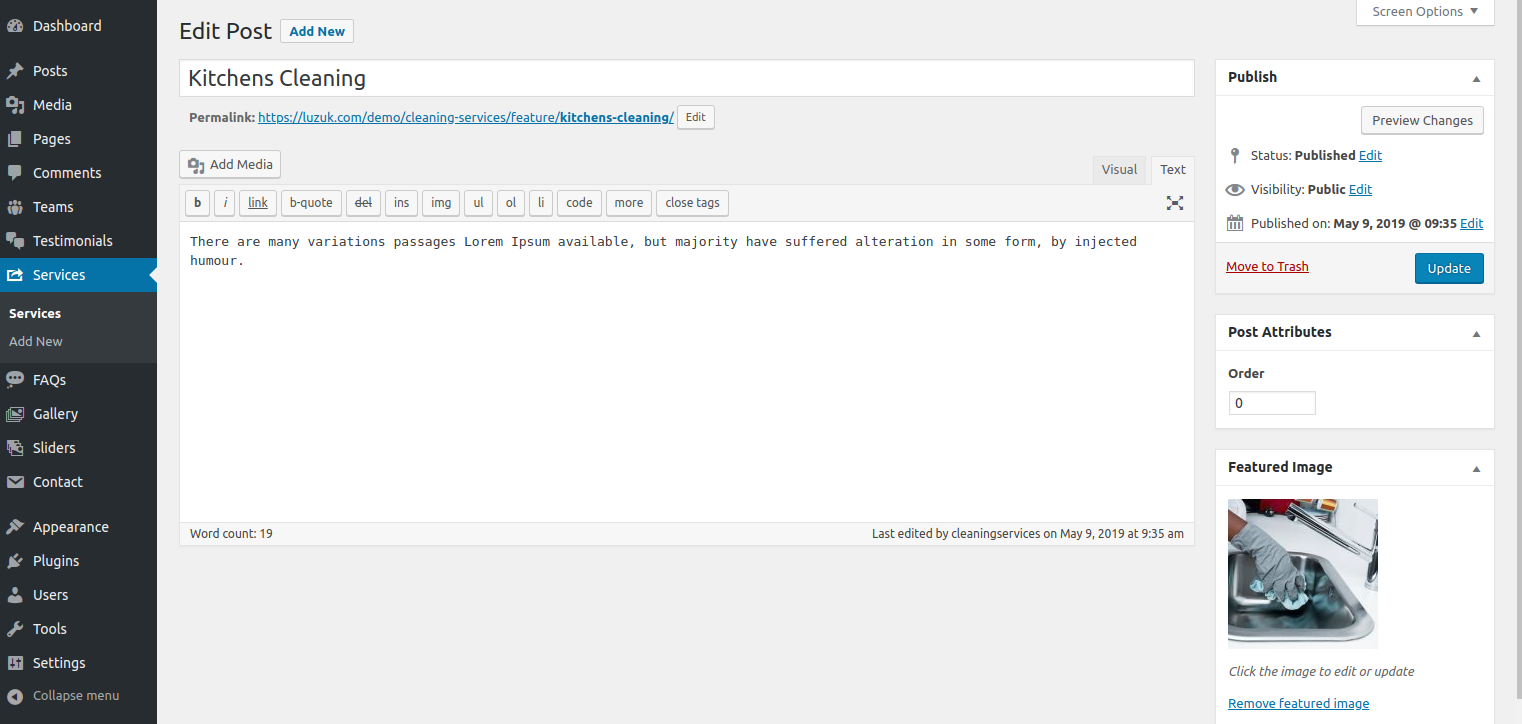Click the Add Media button

[x=230, y=165]
